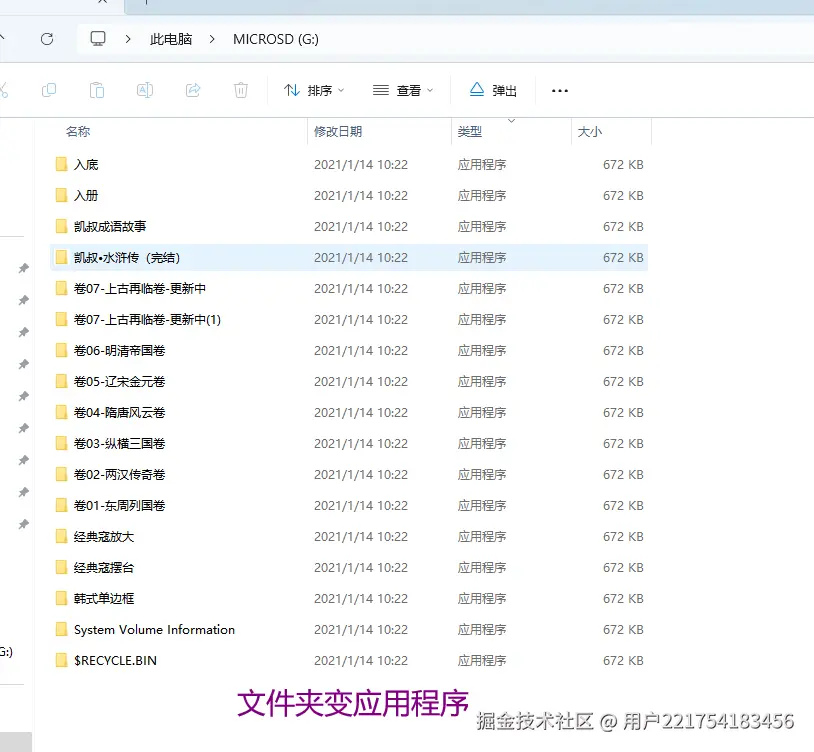814x752 pixels.
Task: Select the Cut tool in the toolbar
Action: [6, 89]
